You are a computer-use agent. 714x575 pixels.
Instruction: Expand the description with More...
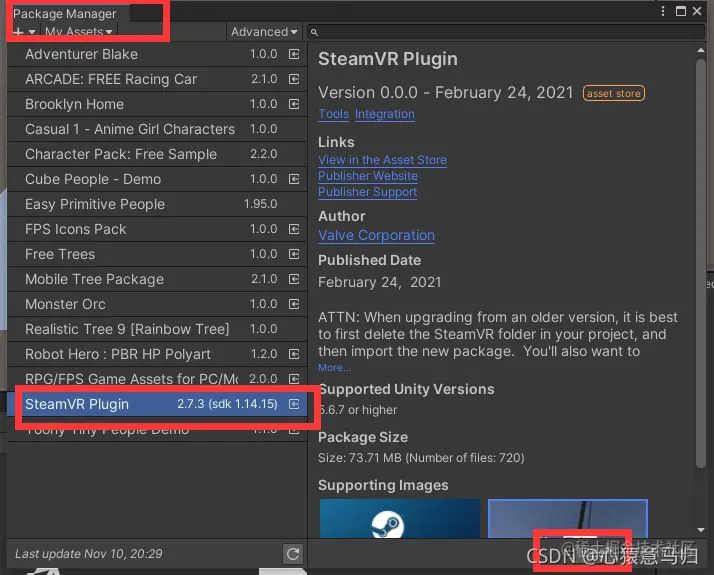coord(335,367)
